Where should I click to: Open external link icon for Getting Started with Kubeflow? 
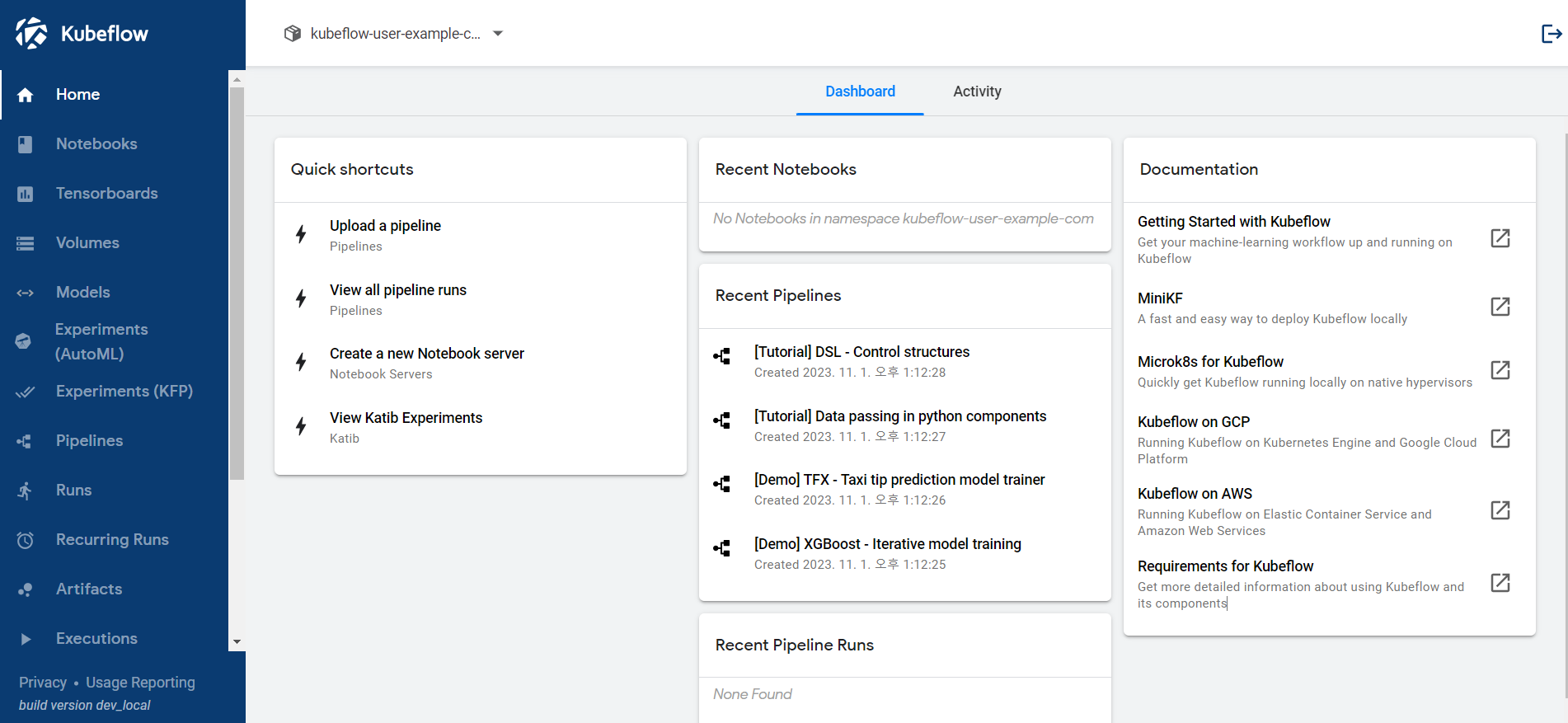coord(1500,238)
